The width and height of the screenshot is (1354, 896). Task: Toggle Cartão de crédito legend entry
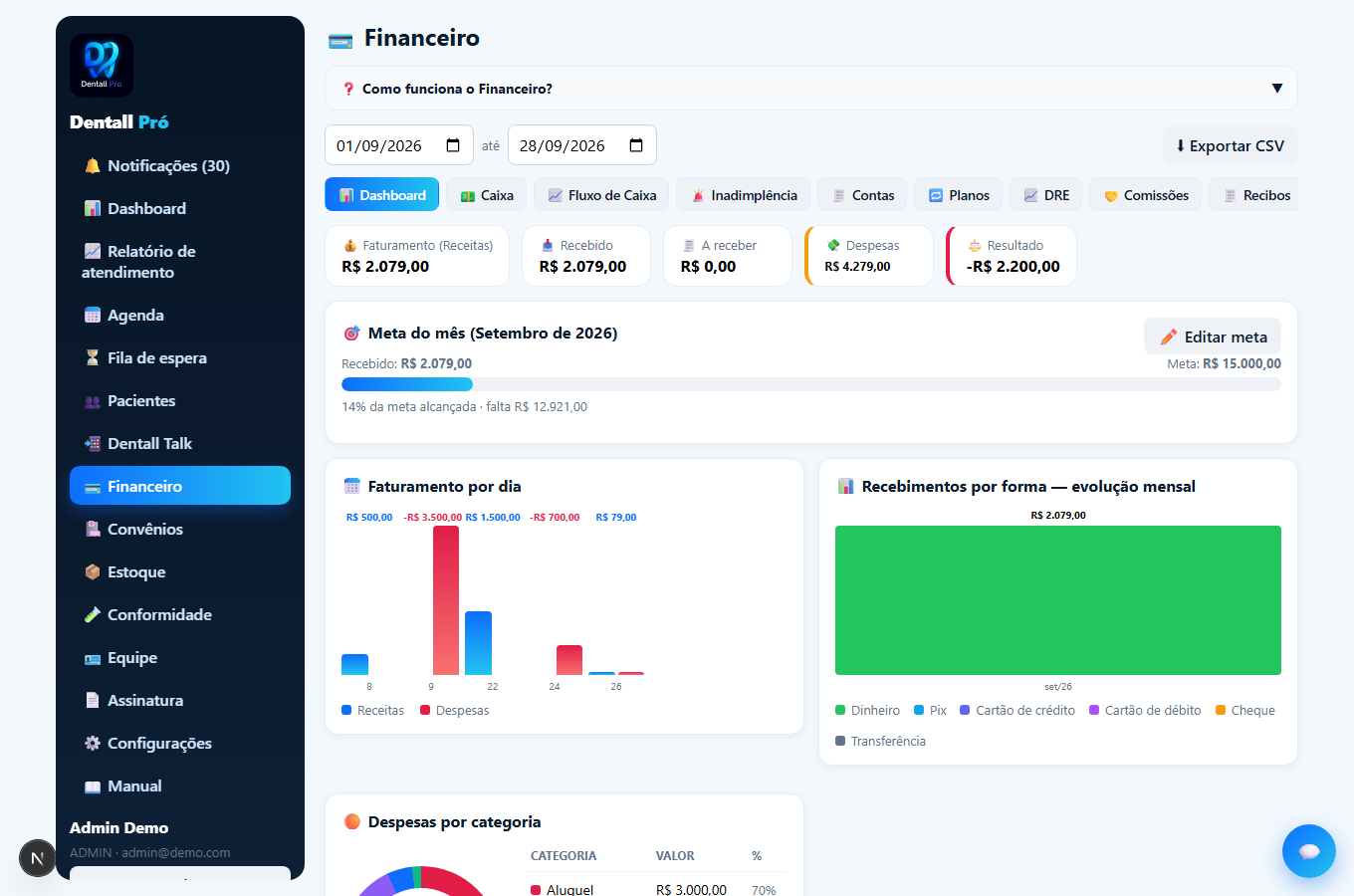click(x=1017, y=711)
